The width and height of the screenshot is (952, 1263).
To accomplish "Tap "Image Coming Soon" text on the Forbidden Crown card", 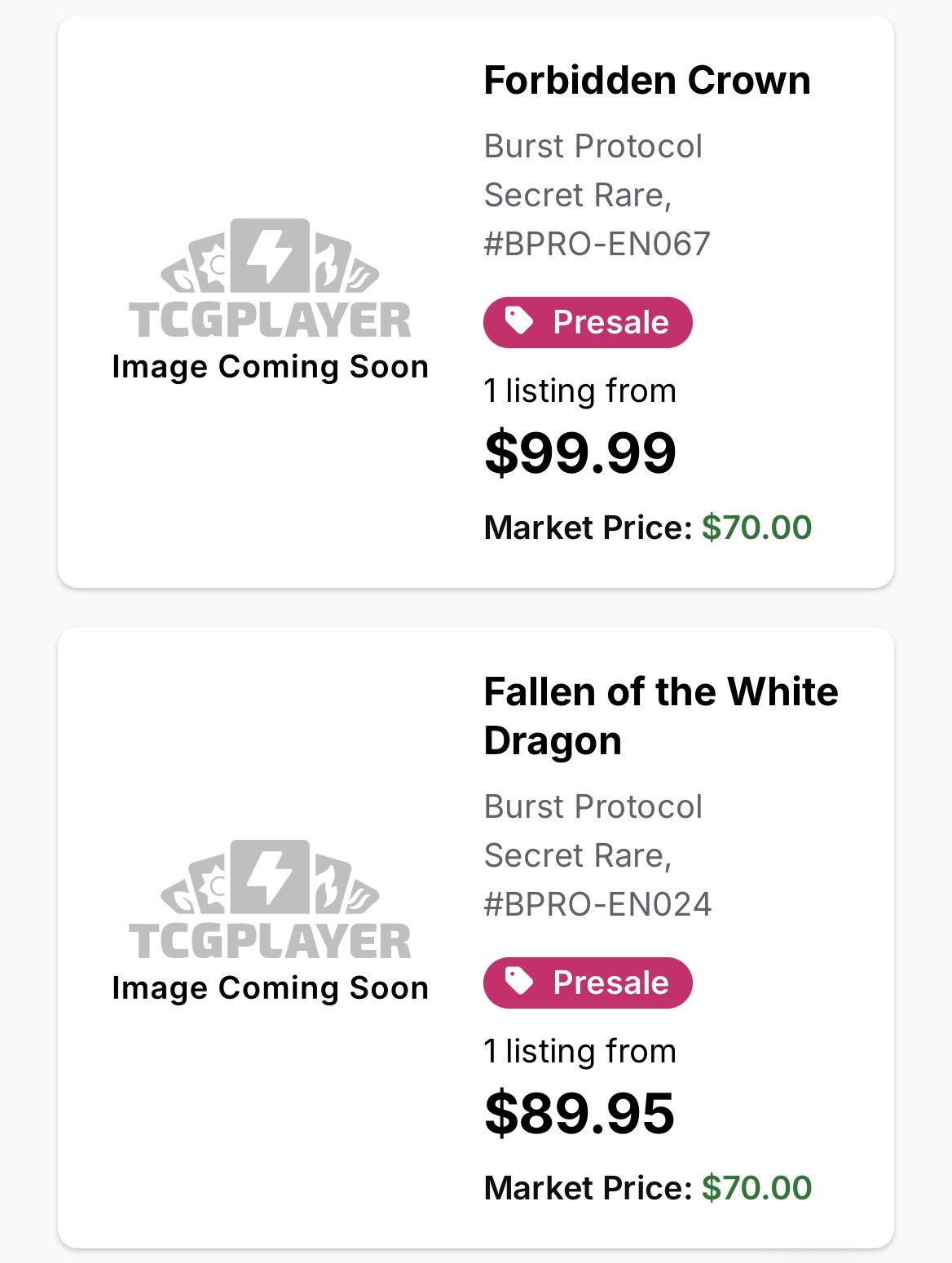I will [270, 367].
